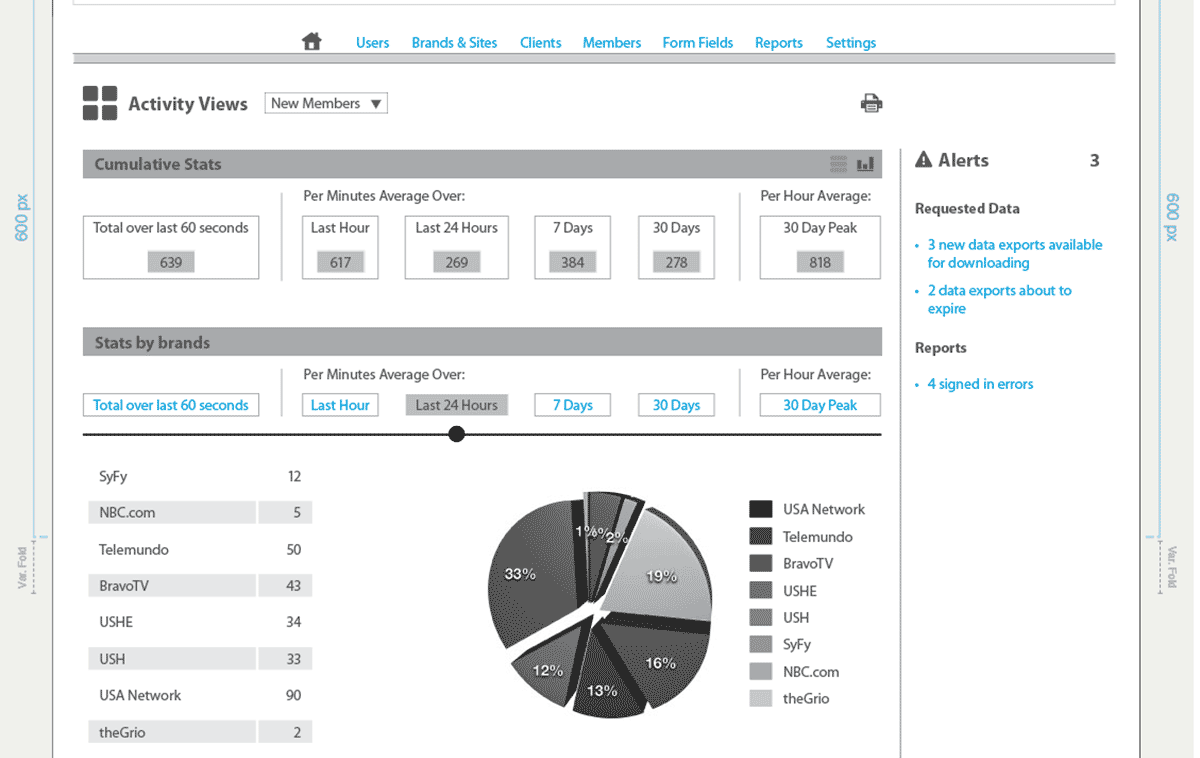
Task: Select 30 Day Peak brand stats filter
Action: tap(819, 405)
